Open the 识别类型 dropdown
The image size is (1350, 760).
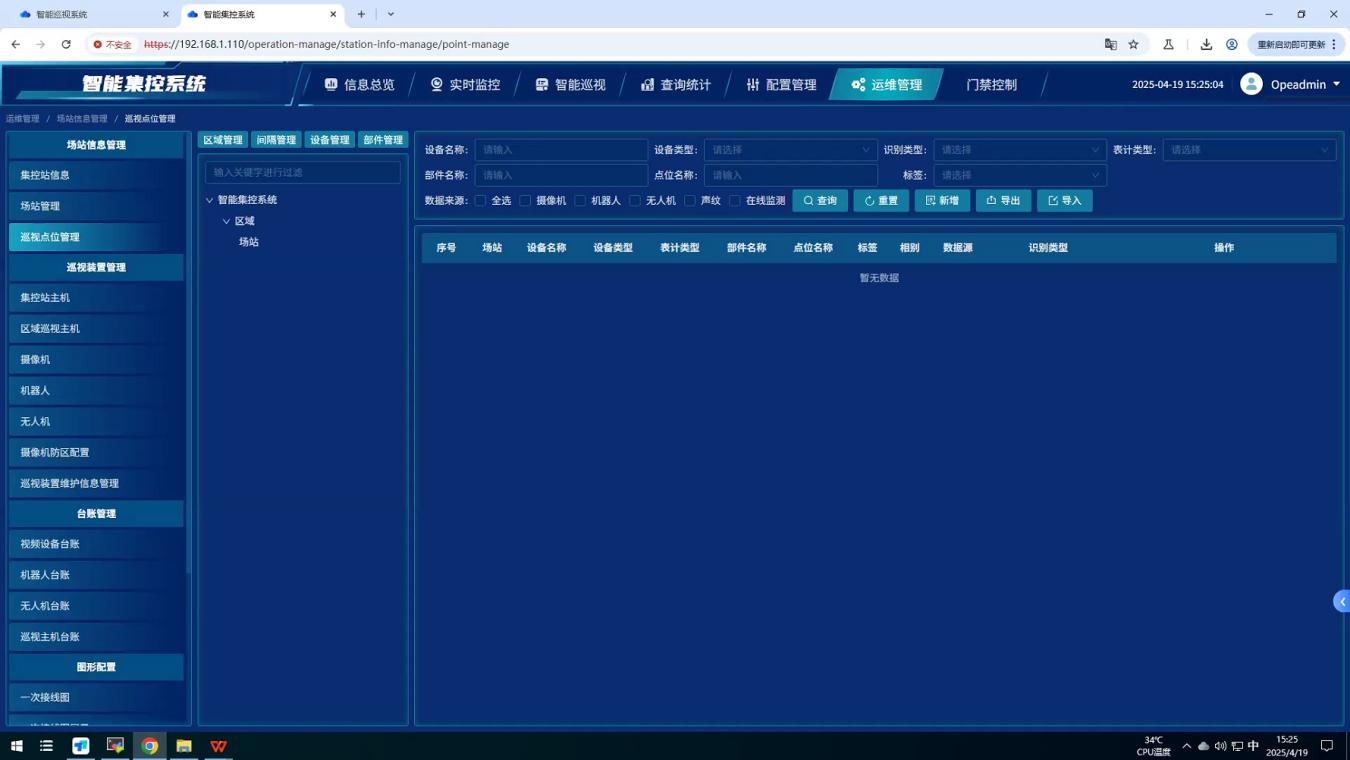(1019, 150)
